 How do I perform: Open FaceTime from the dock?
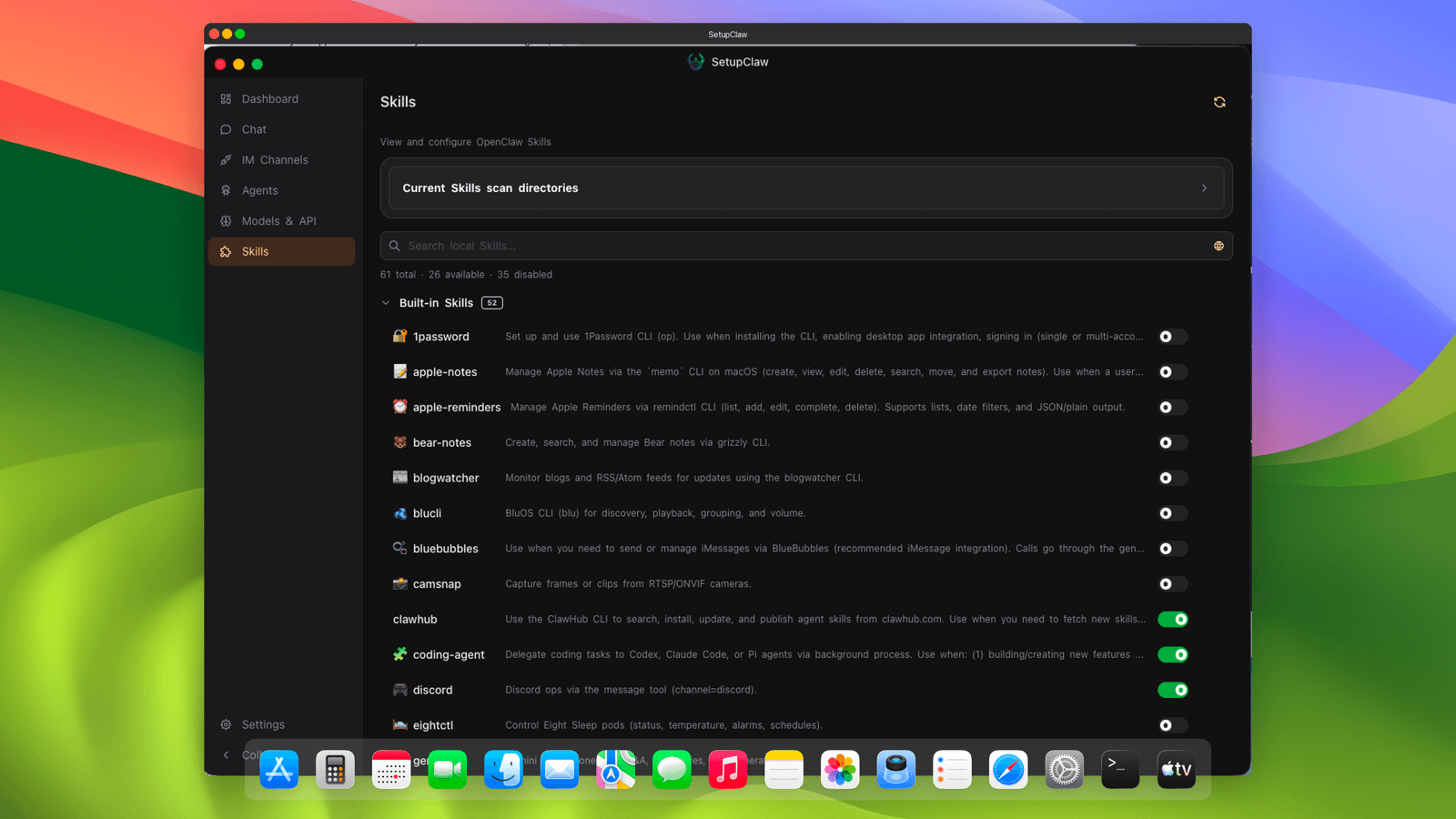[448, 770]
